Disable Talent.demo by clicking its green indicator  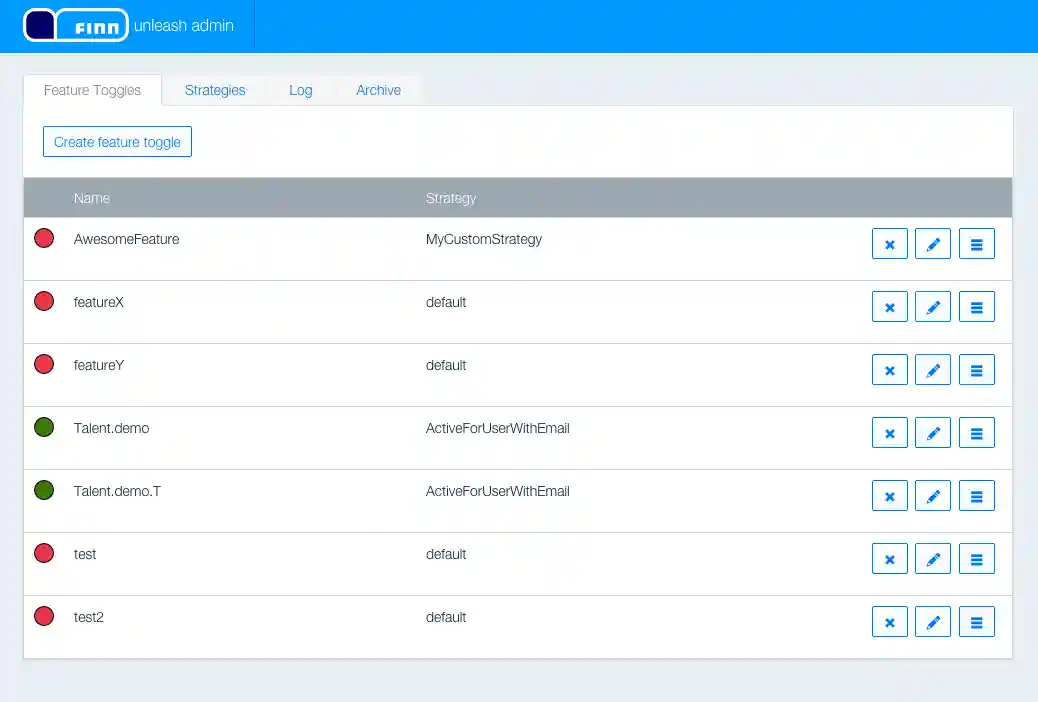43,427
